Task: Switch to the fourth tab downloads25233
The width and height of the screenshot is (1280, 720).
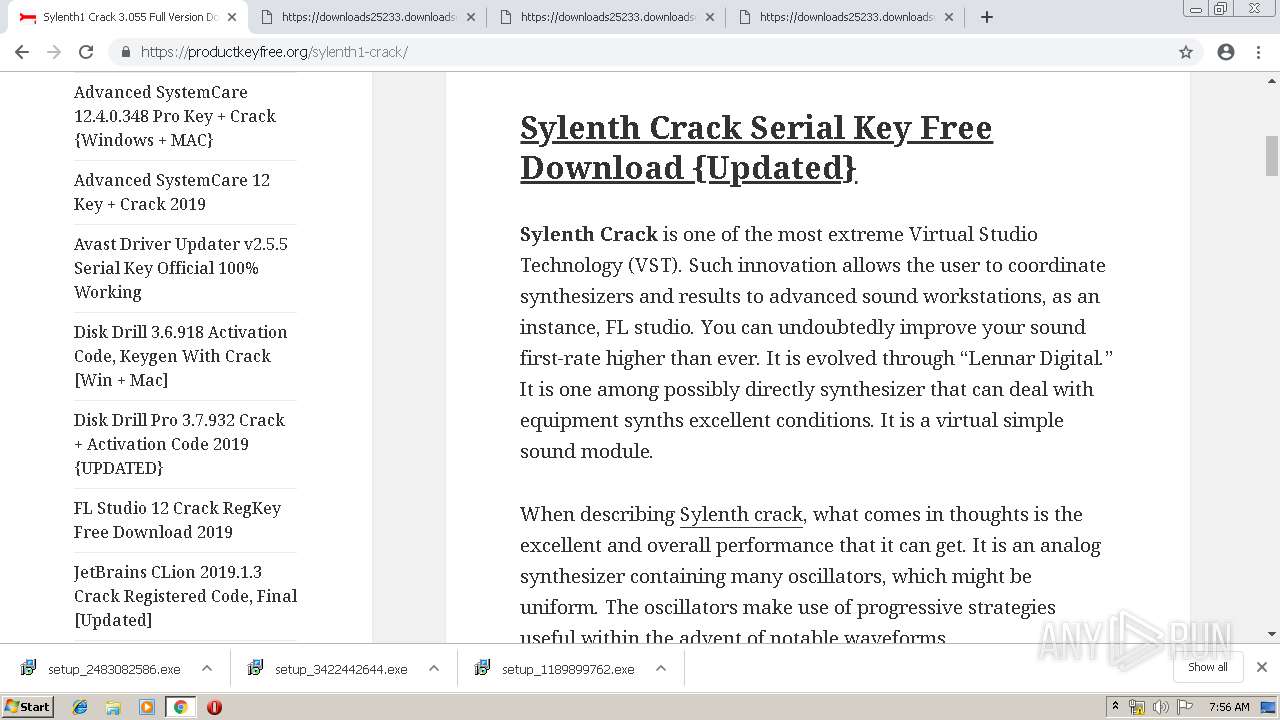Action: pos(843,17)
